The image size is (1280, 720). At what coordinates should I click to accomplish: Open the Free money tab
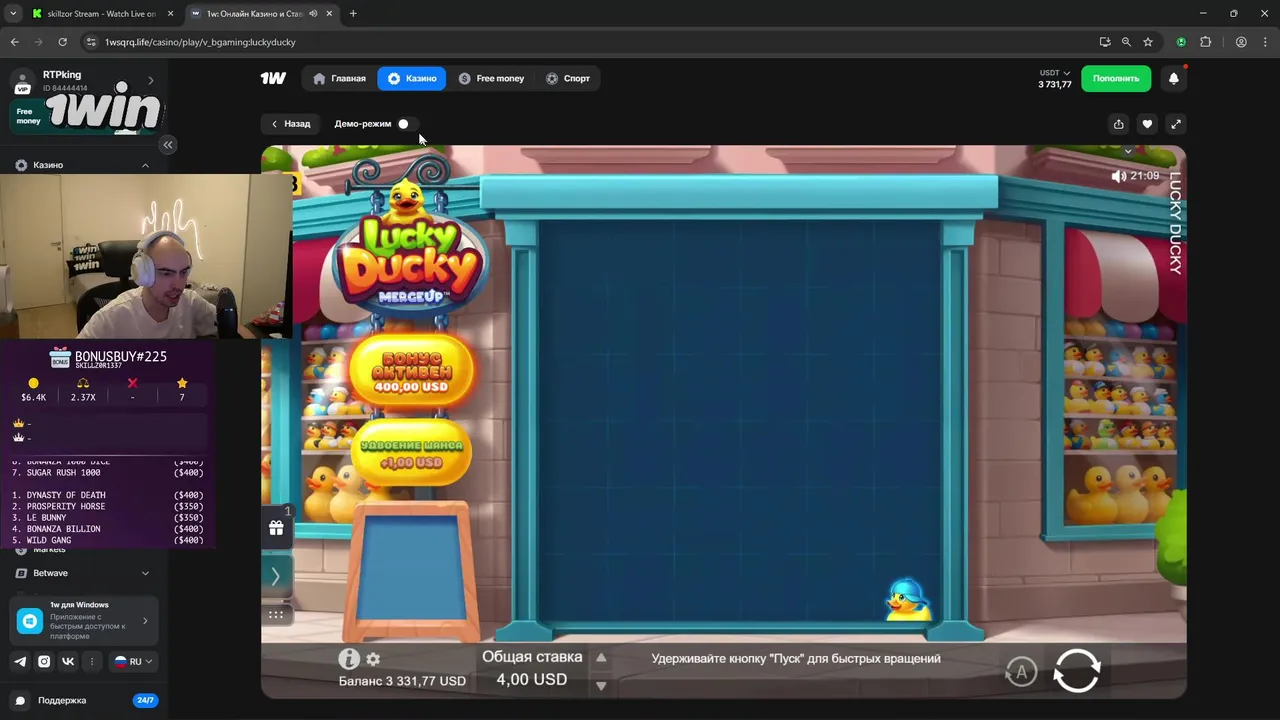click(x=491, y=78)
